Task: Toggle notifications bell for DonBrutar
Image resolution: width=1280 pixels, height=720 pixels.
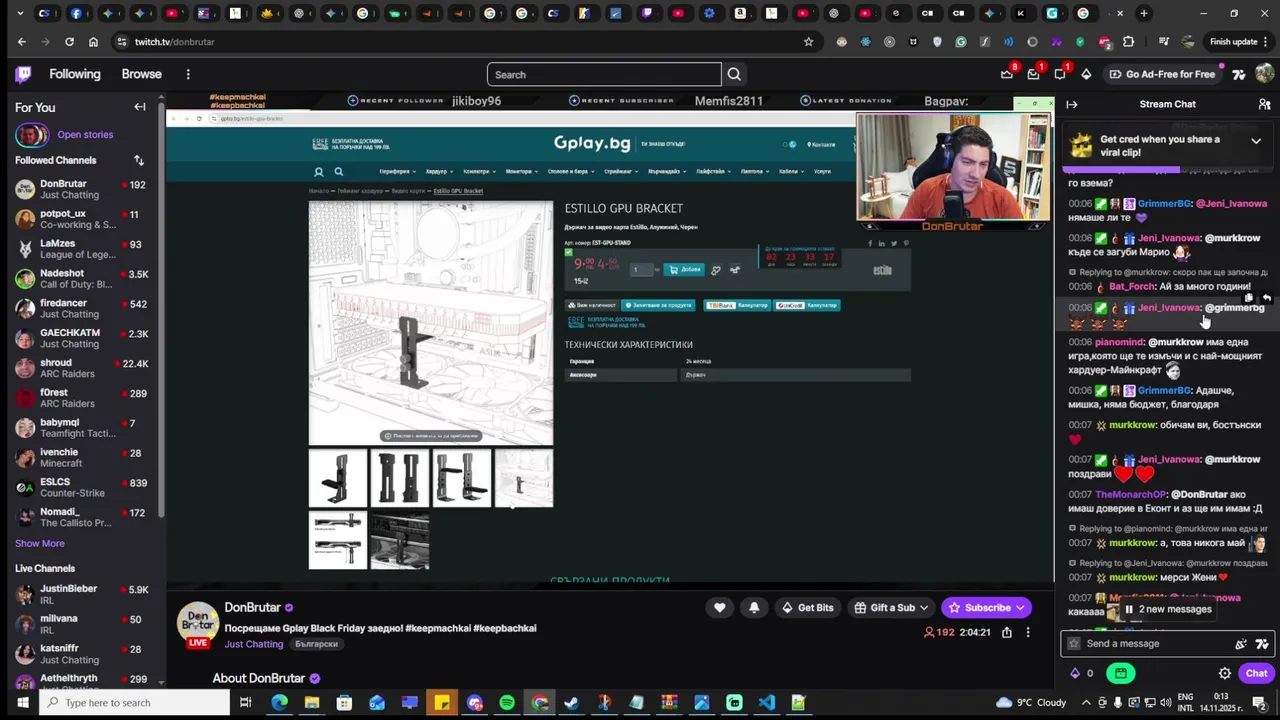Action: tap(754, 608)
